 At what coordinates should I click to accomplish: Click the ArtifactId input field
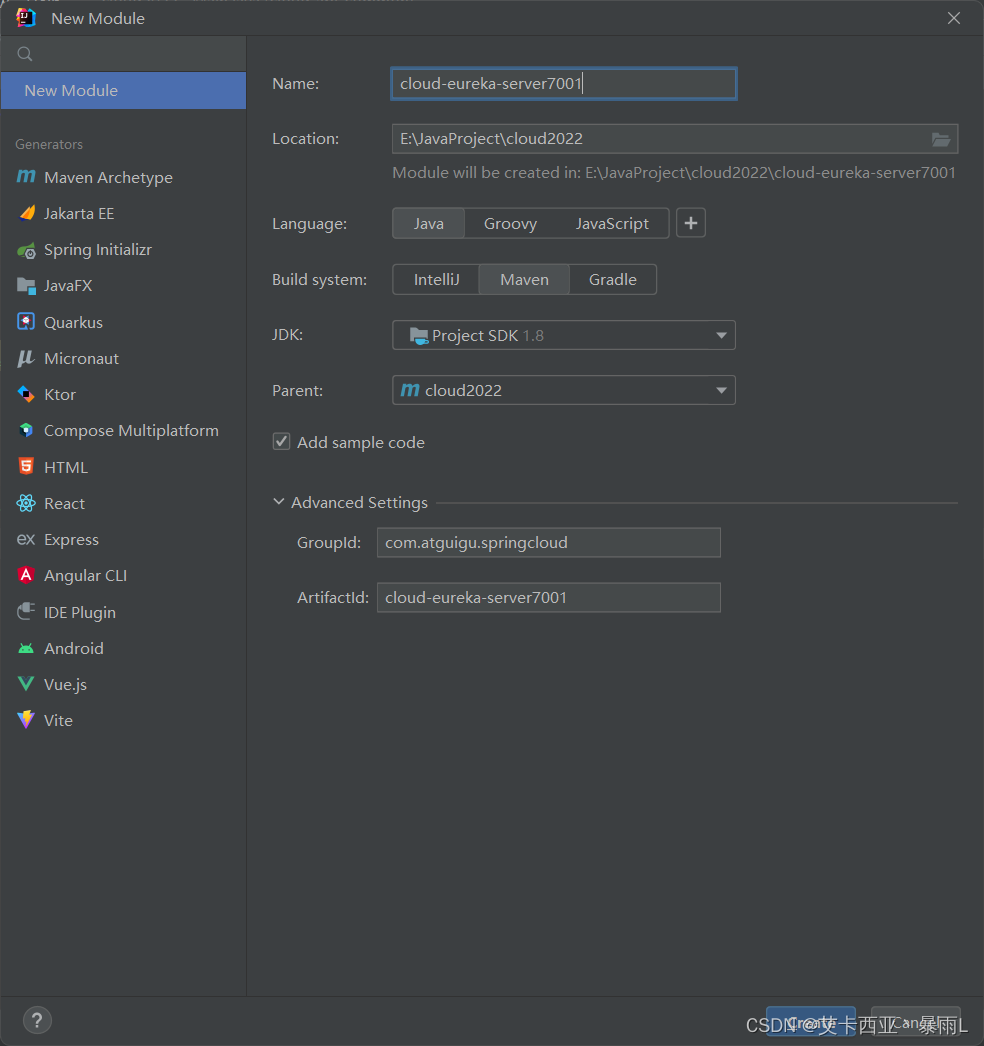(548, 597)
